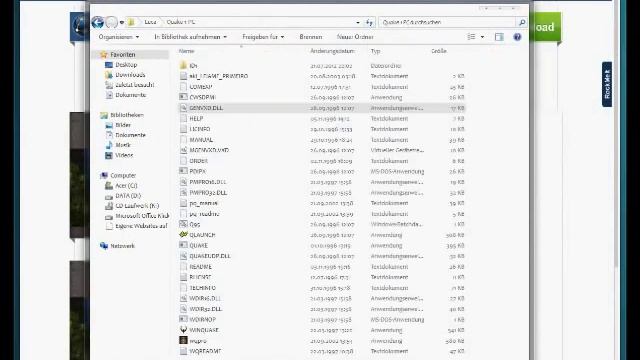The width and height of the screenshot is (640, 360).
Task: Refresh the folder with the address bar button
Action: pyautogui.click(x=369, y=22)
